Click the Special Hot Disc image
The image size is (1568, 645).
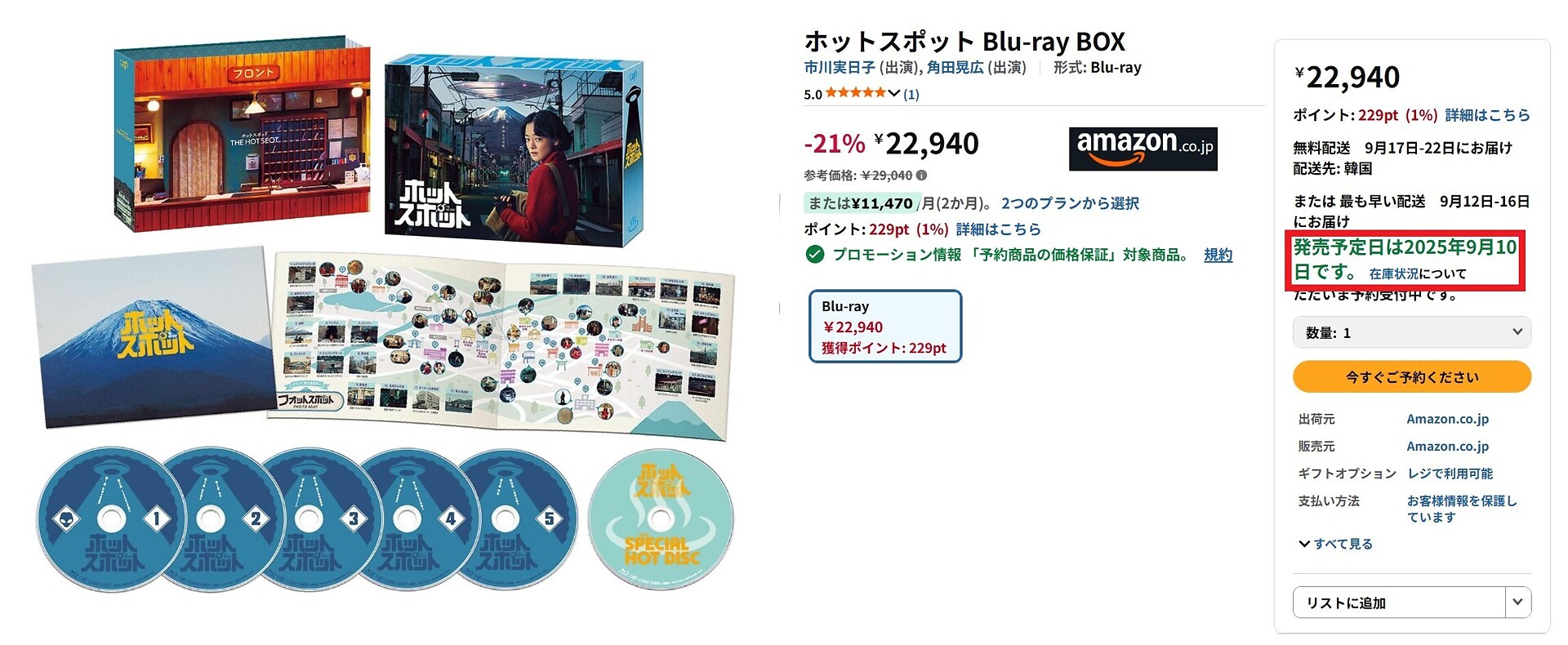661,519
